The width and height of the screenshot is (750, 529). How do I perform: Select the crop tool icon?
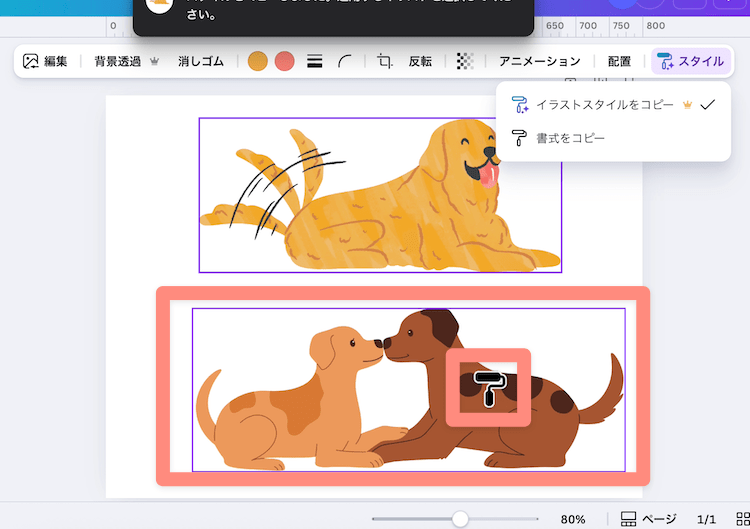click(x=385, y=61)
